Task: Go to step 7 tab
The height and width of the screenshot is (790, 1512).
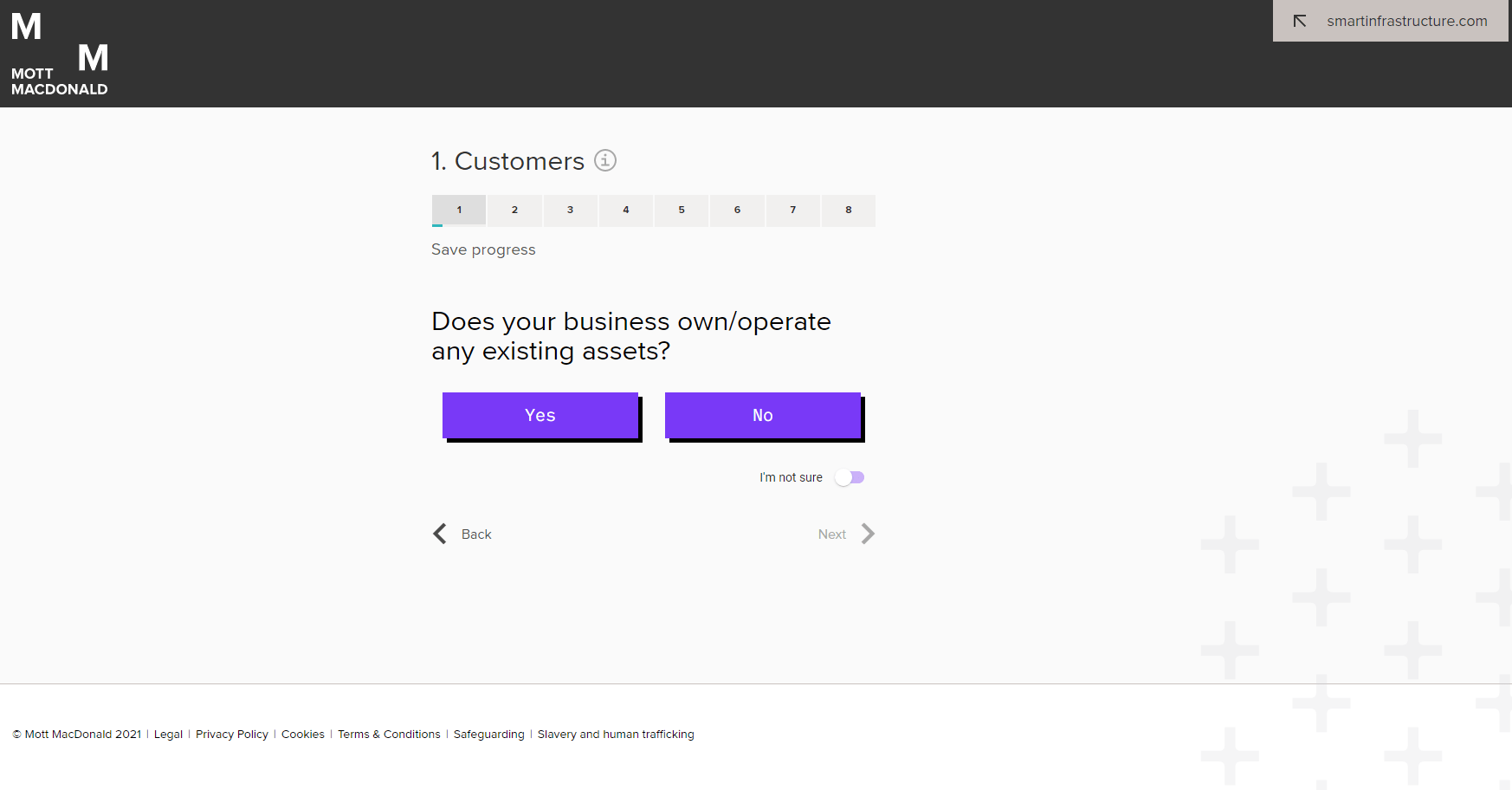Action: point(793,210)
